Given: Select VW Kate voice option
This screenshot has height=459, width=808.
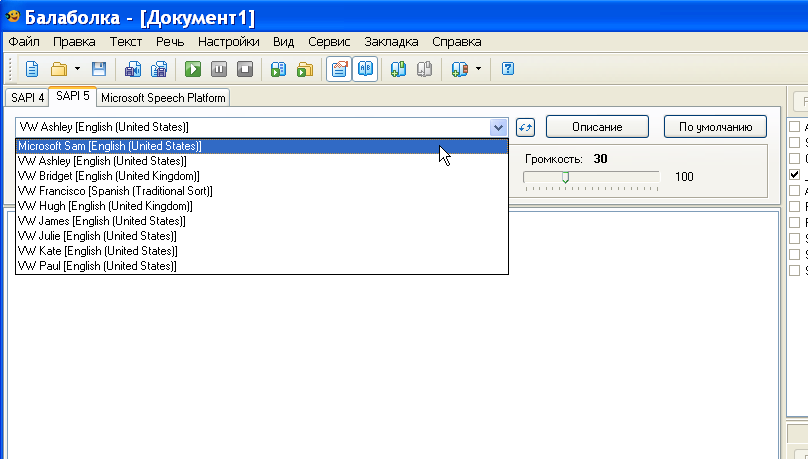Looking at the screenshot, I should tap(262, 251).
